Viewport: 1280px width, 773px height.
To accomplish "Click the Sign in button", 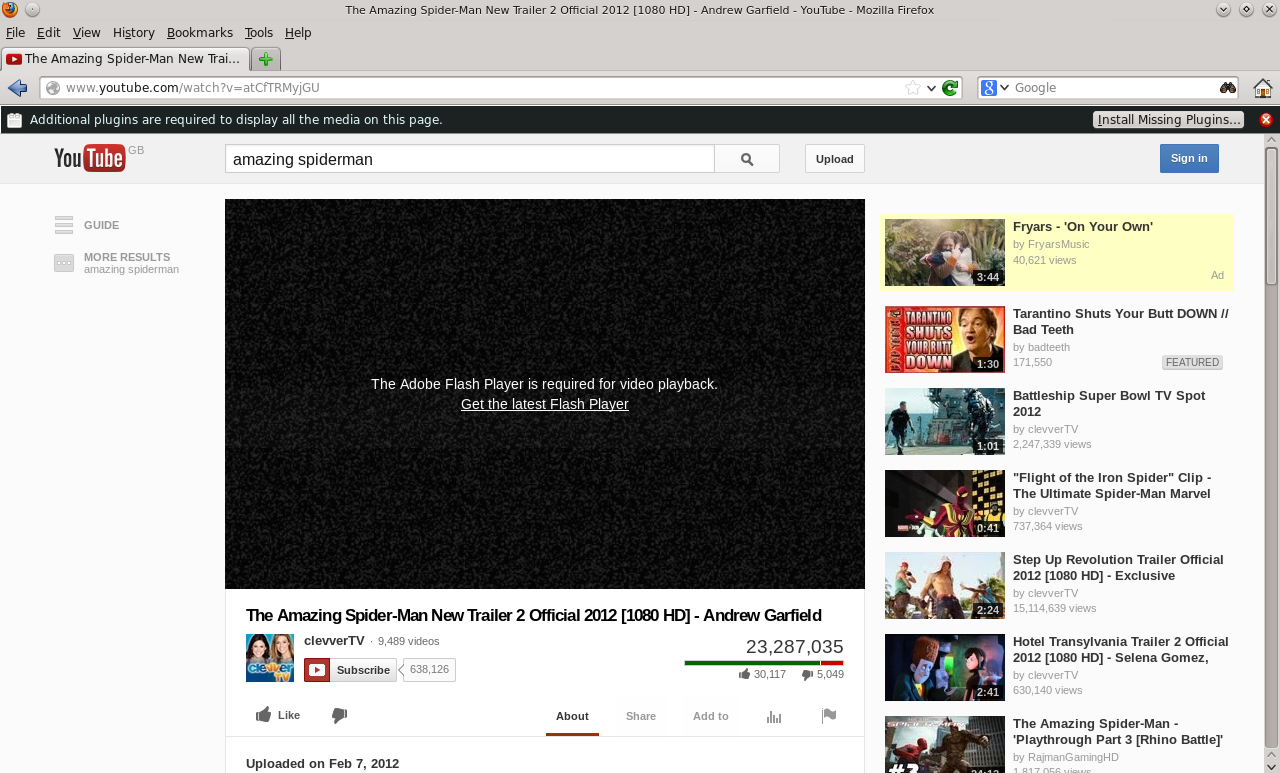I will 1189,158.
